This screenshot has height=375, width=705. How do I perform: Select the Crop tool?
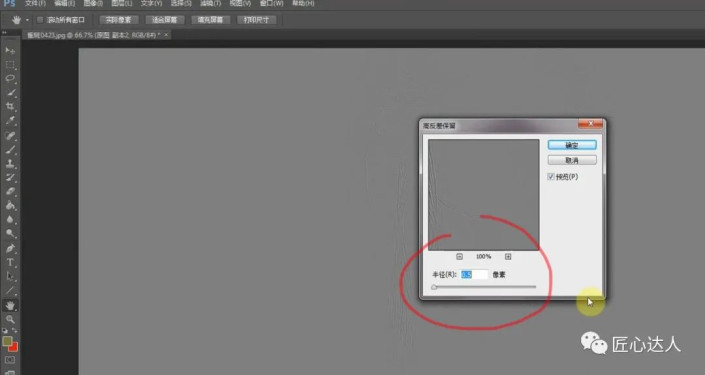pyautogui.click(x=10, y=107)
